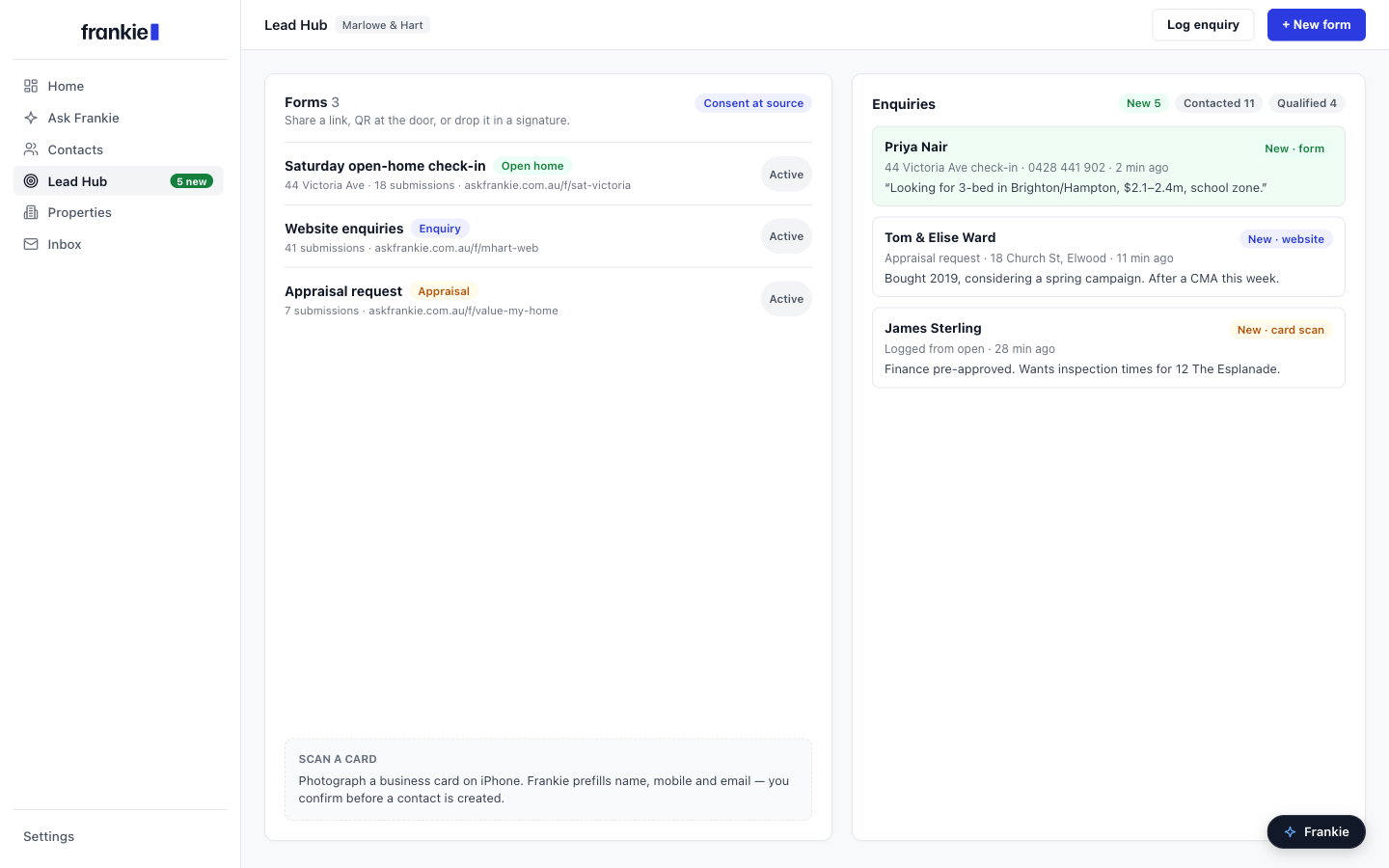Click the Properties building icon
This screenshot has height=868, width=1389.
(x=31, y=212)
